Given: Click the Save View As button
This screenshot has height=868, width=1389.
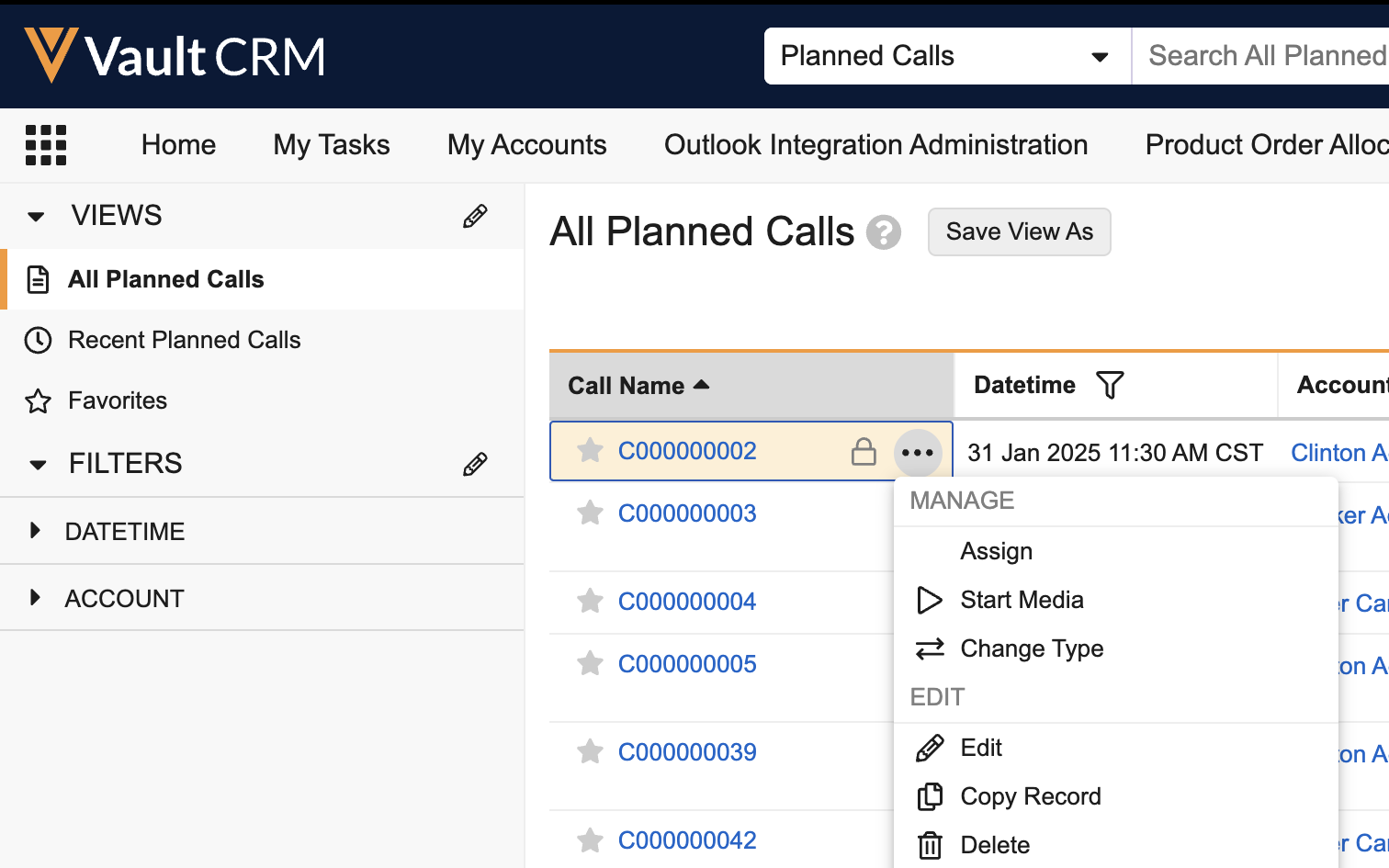Looking at the screenshot, I should point(1019,232).
